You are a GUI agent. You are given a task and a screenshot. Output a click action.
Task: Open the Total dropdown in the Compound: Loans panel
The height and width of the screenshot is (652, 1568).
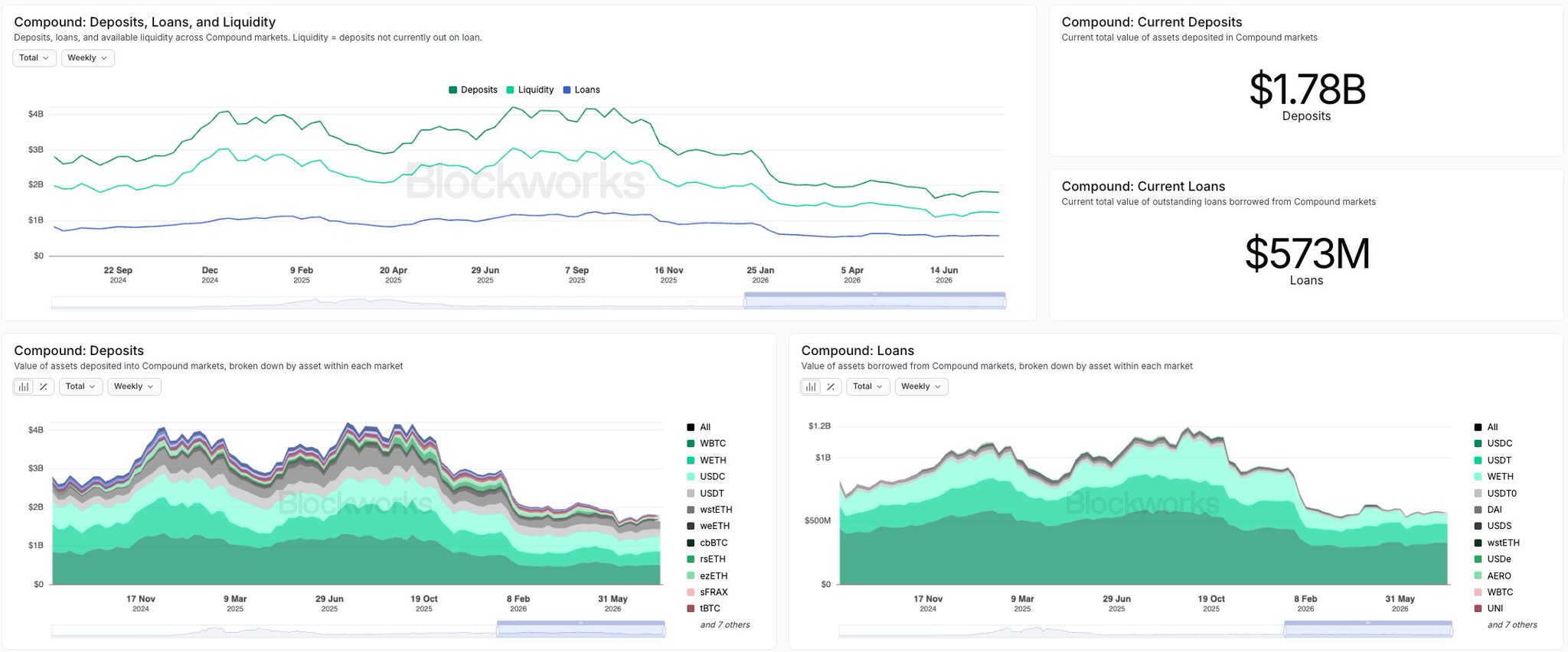click(868, 386)
